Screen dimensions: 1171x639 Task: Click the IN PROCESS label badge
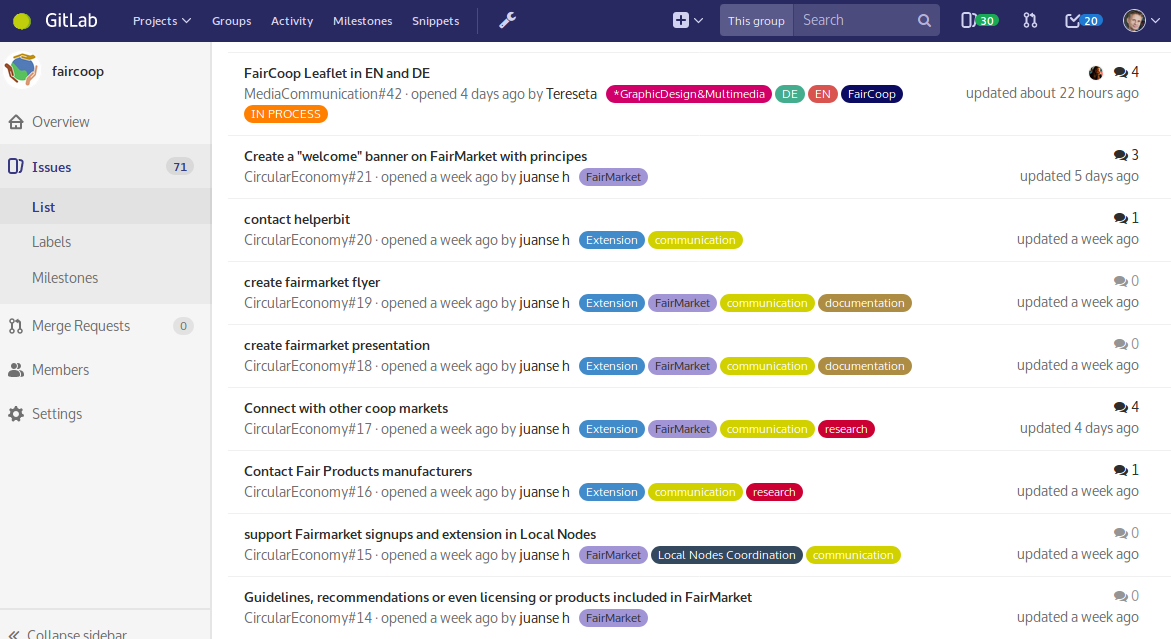[284, 113]
